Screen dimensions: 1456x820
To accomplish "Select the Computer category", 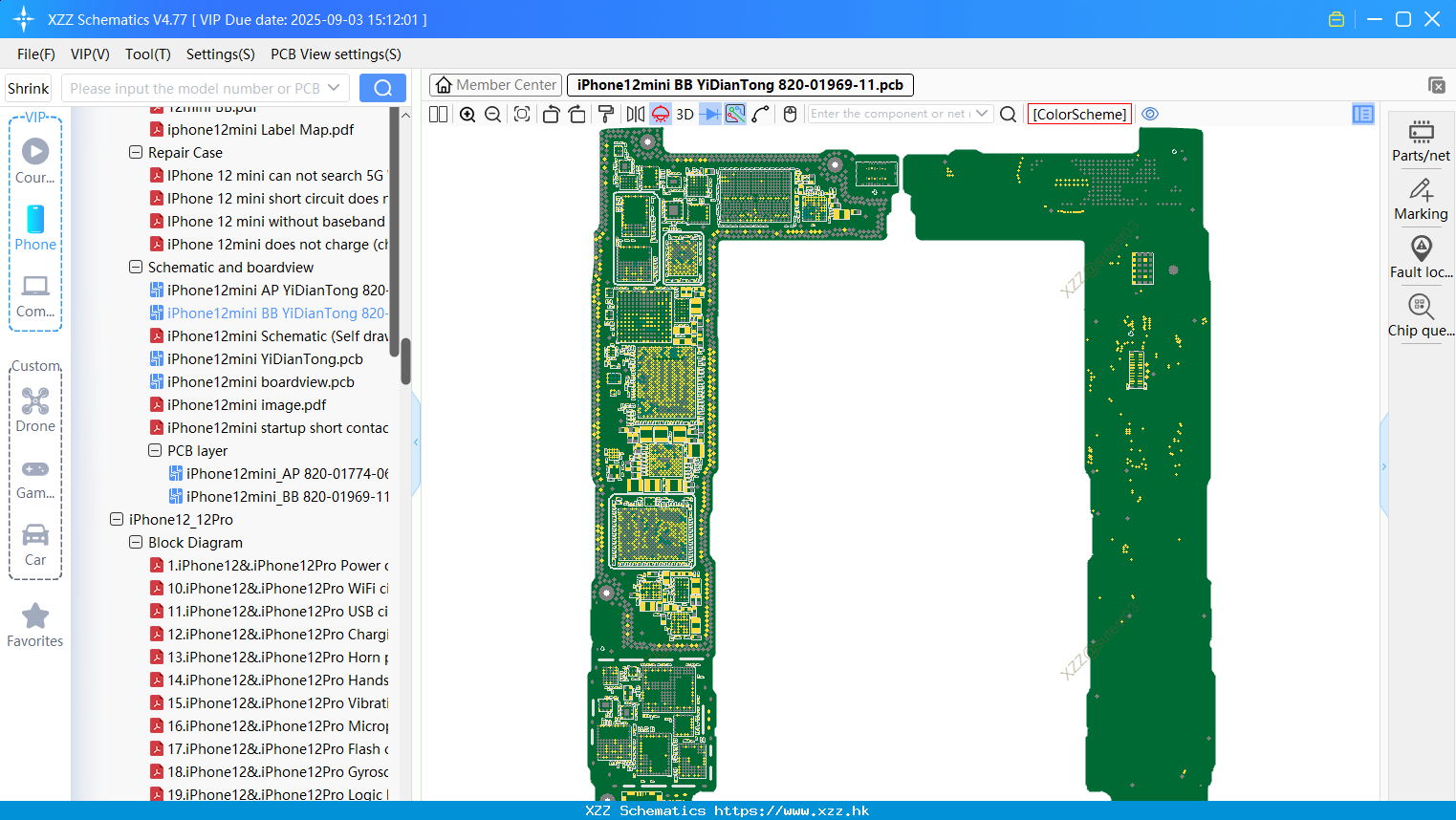I will pos(35,295).
